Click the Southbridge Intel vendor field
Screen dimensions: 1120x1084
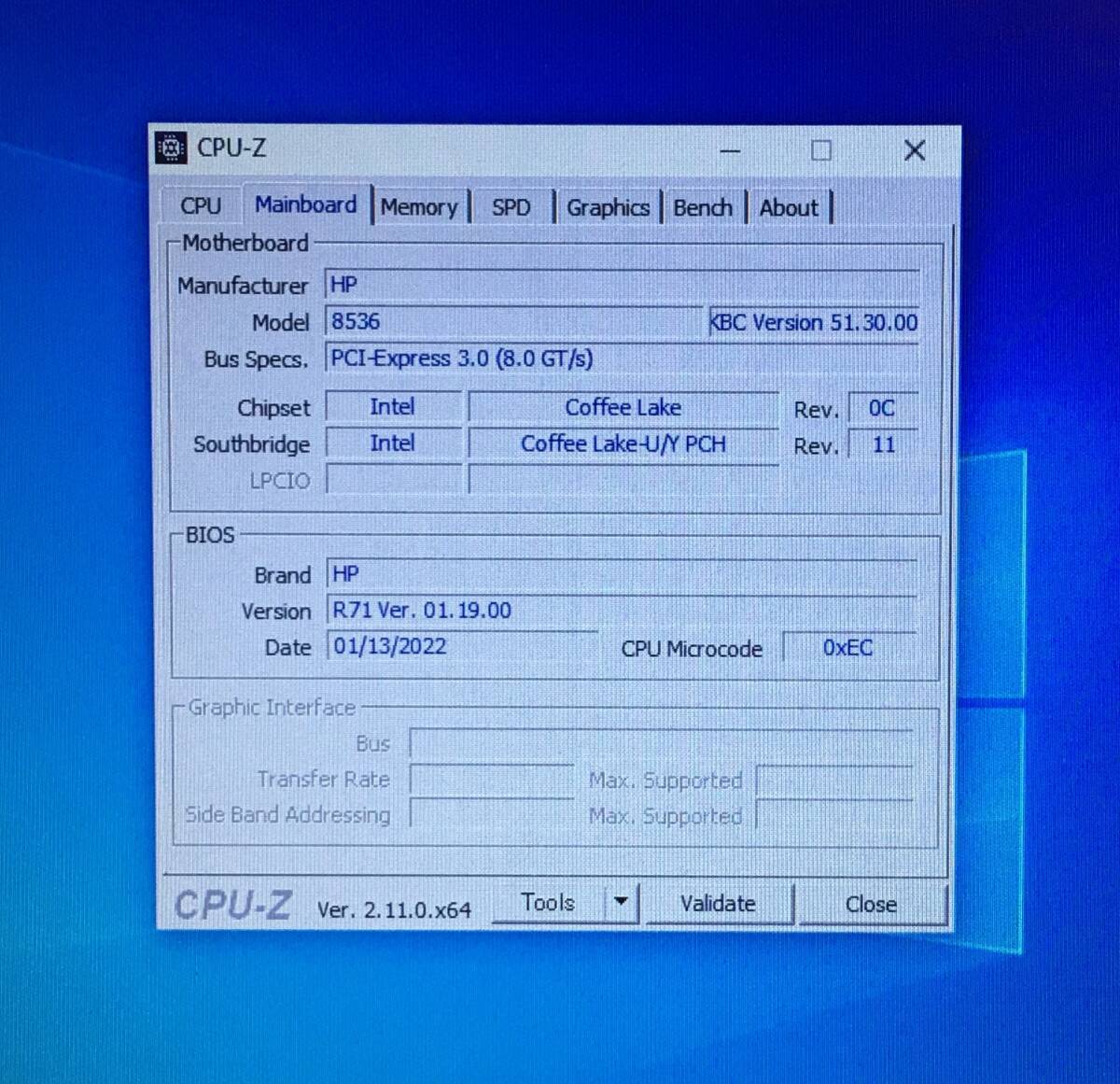[393, 443]
